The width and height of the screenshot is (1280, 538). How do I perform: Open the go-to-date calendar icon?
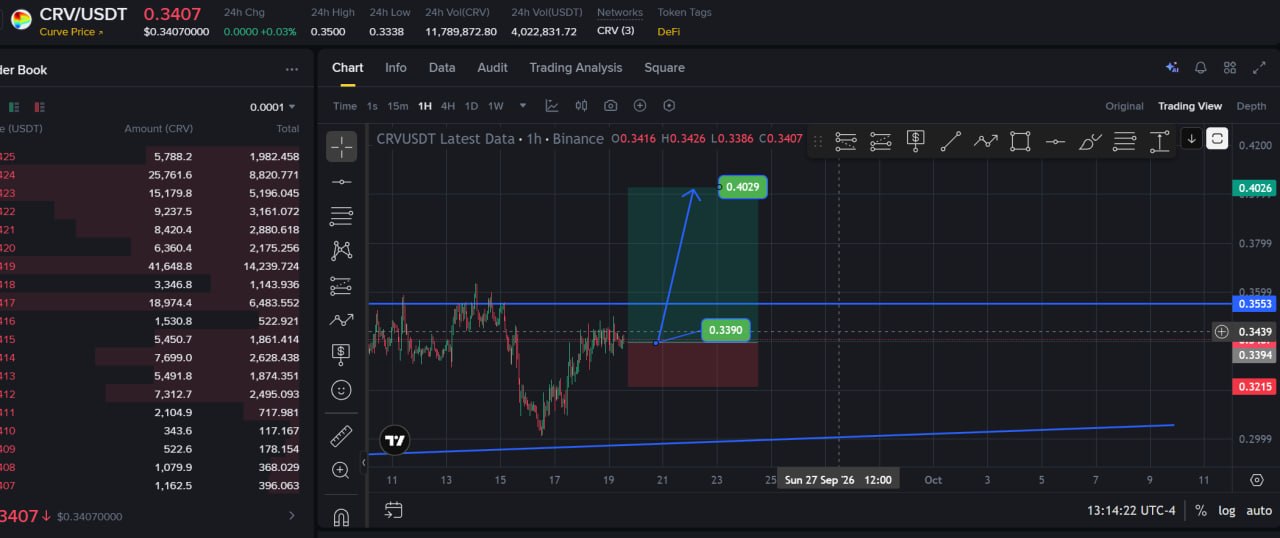click(393, 510)
